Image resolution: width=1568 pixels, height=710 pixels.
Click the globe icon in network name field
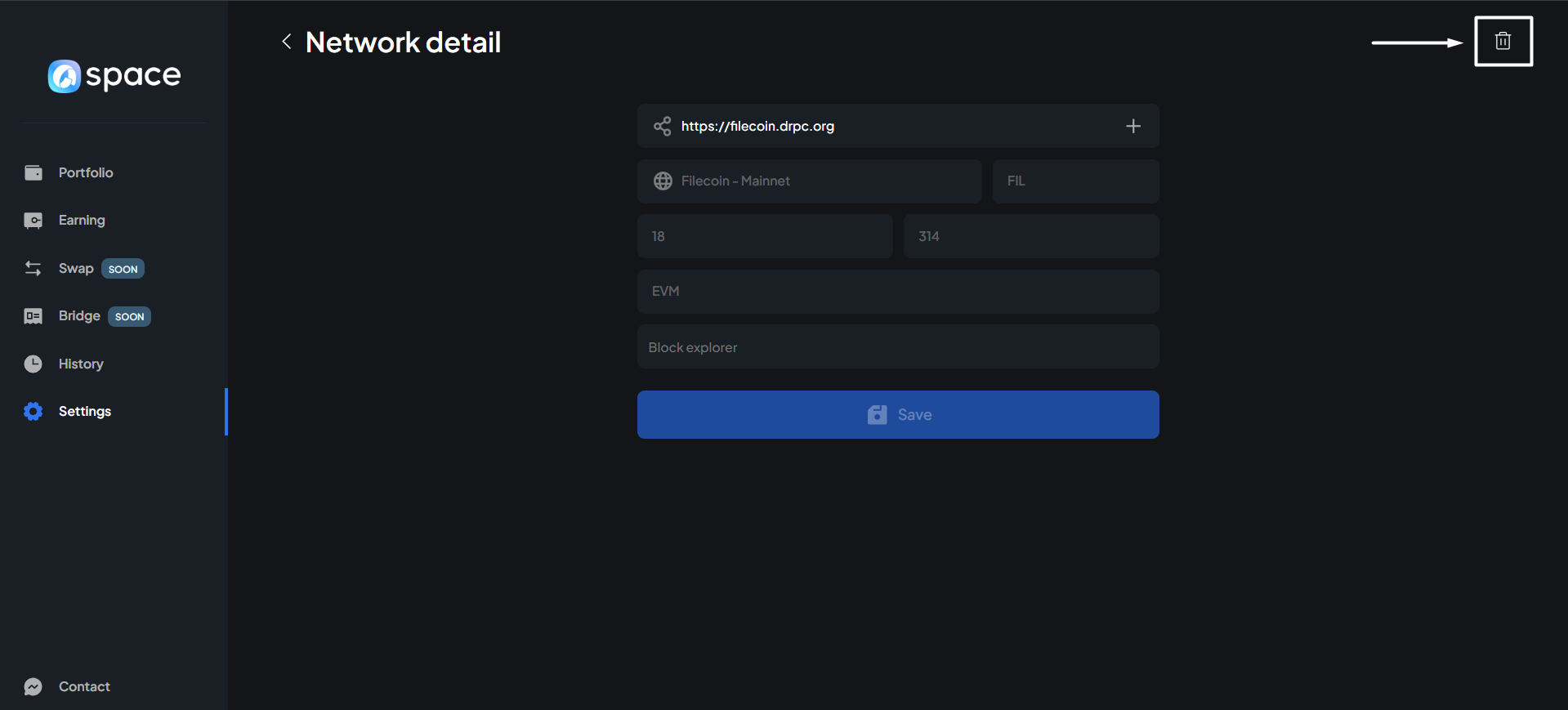[663, 181]
